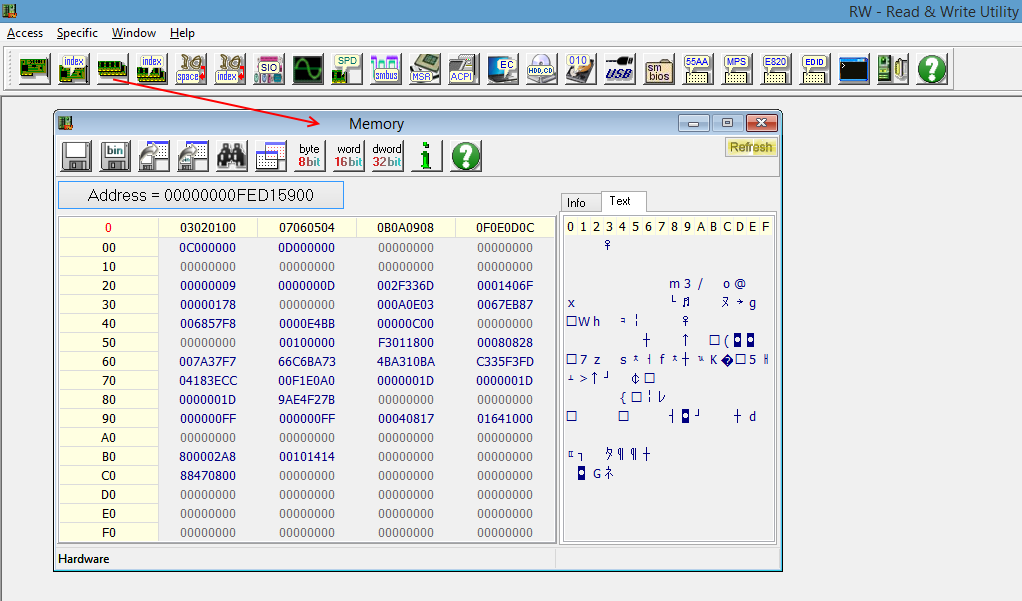Open the SMBus device tool
The width and height of the screenshot is (1022, 601).
click(x=386, y=69)
